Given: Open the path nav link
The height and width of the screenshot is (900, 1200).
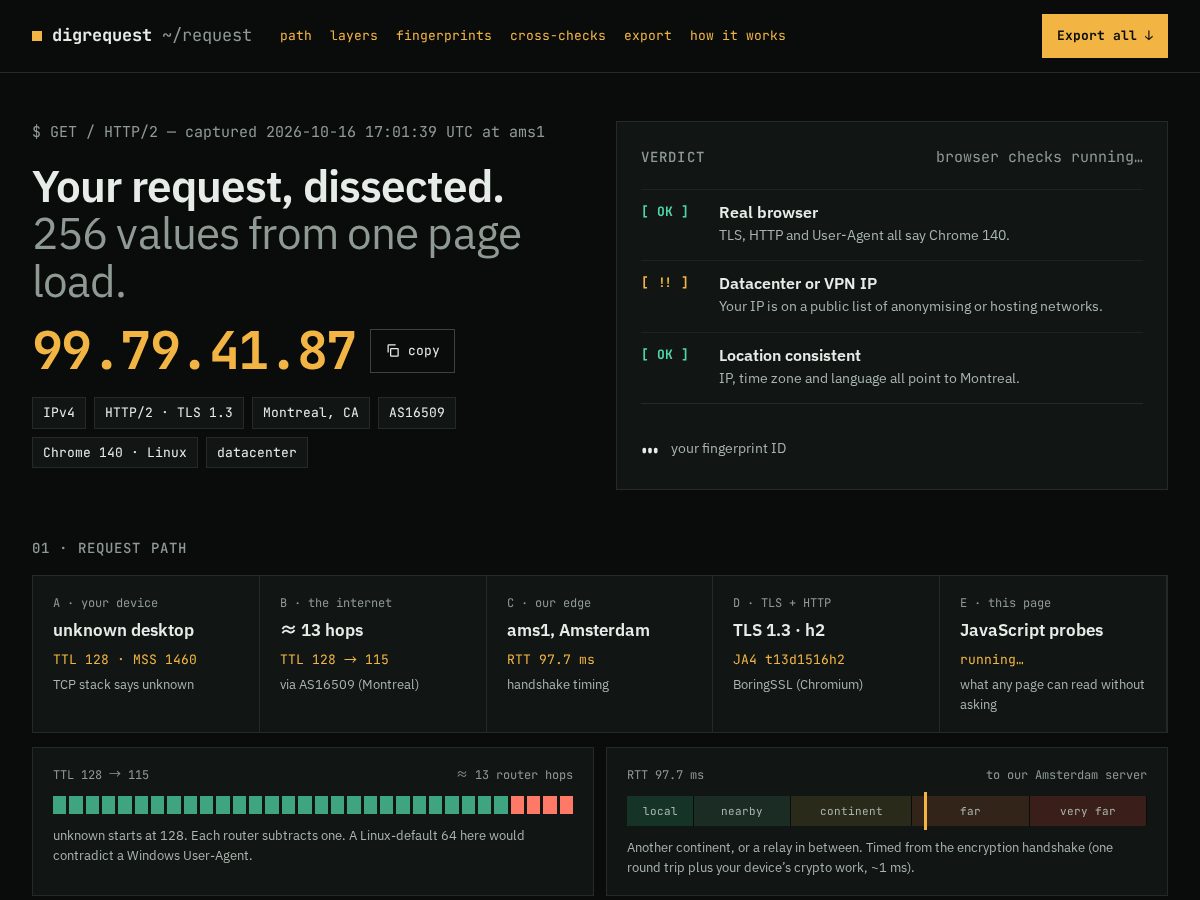Looking at the screenshot, I should (296, 36).
